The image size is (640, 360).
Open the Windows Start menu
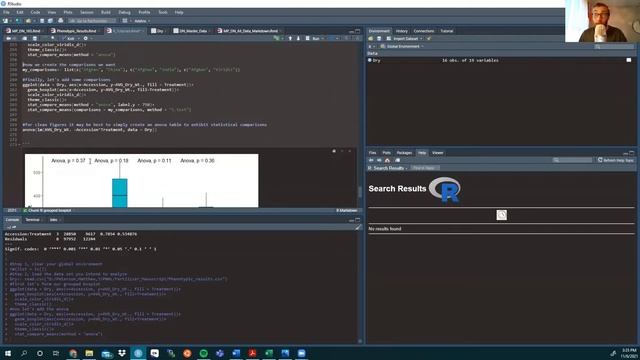coord(8,353)
